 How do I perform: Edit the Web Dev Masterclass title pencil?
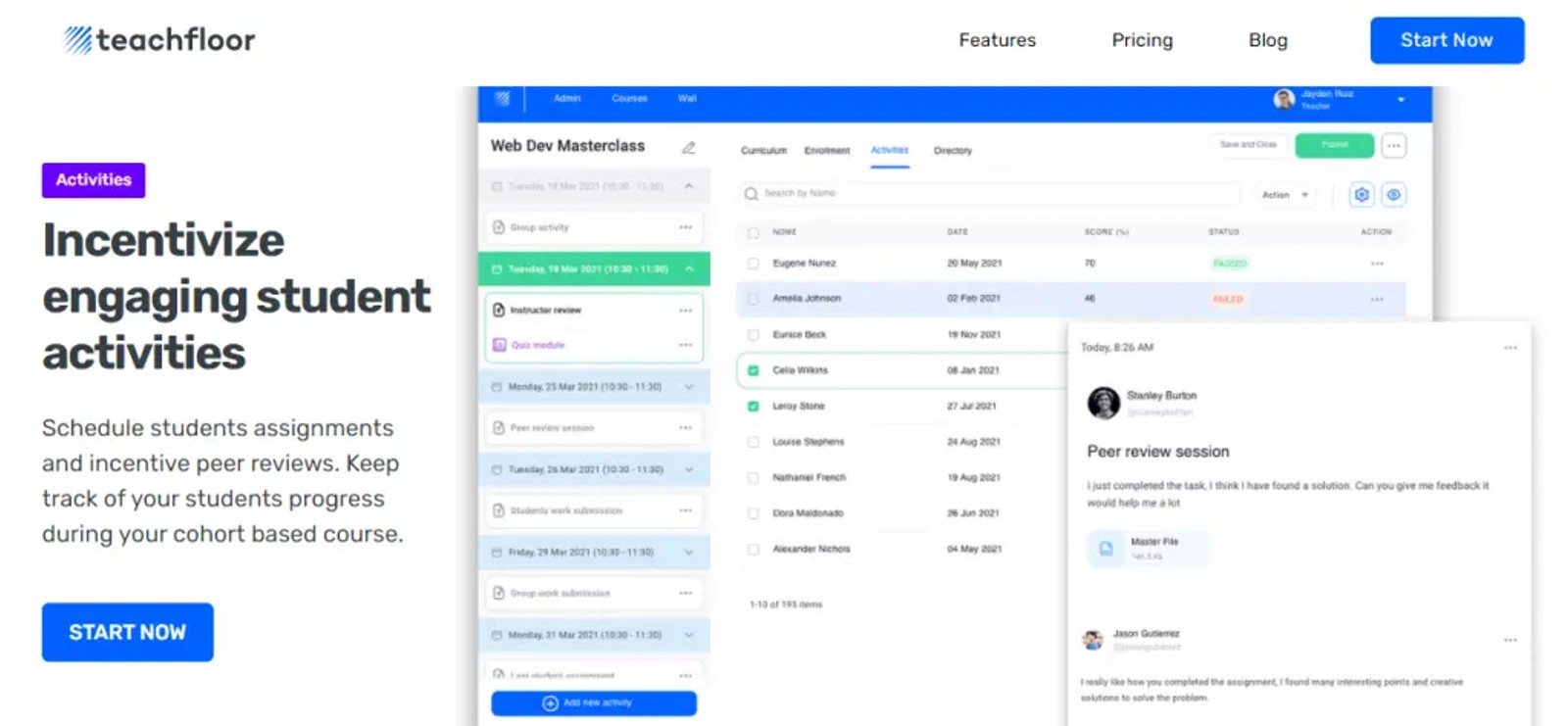coord(689,147)
